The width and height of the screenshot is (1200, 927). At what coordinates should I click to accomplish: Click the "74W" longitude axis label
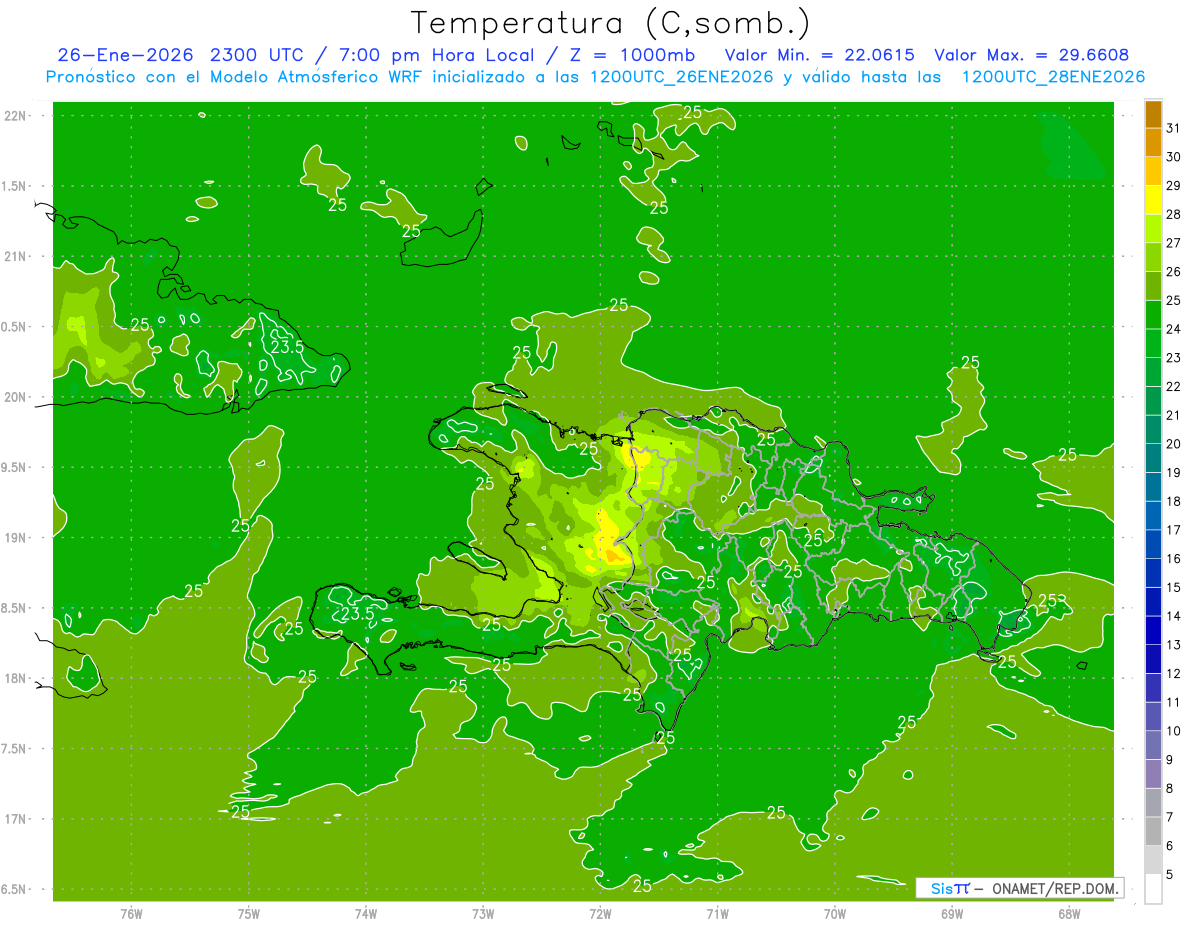pos(365,913)
